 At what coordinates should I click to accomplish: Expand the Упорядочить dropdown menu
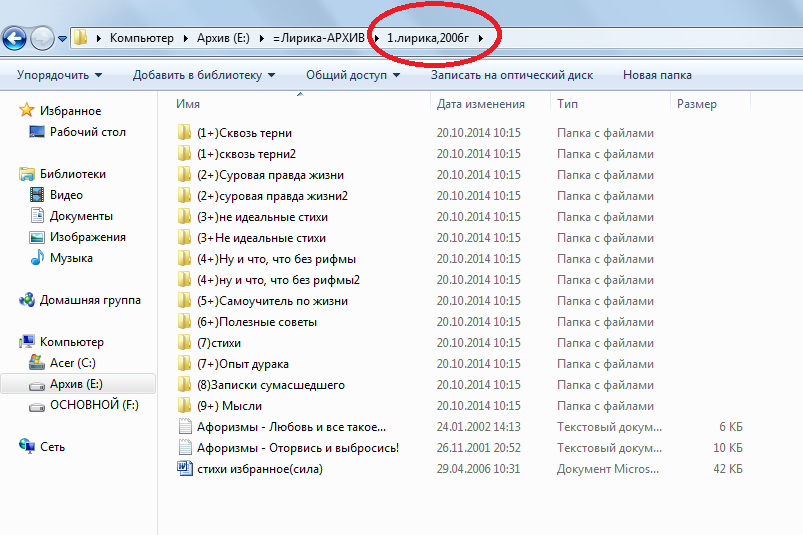point(59,75)
